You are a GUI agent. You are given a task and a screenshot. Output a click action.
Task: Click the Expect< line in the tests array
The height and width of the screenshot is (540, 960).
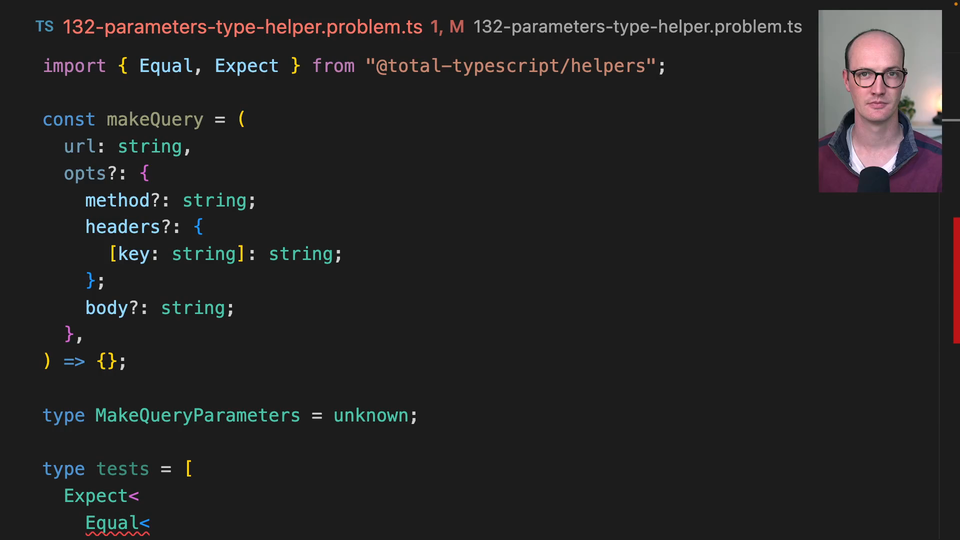(x=100, y=496)
